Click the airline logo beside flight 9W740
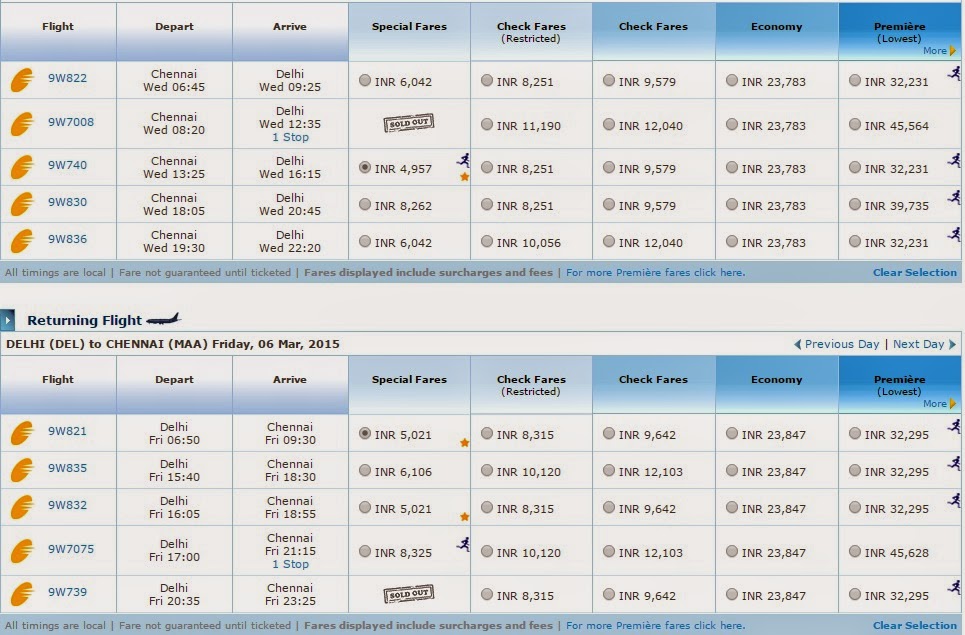The image size is (965, 635). point(22,167)
